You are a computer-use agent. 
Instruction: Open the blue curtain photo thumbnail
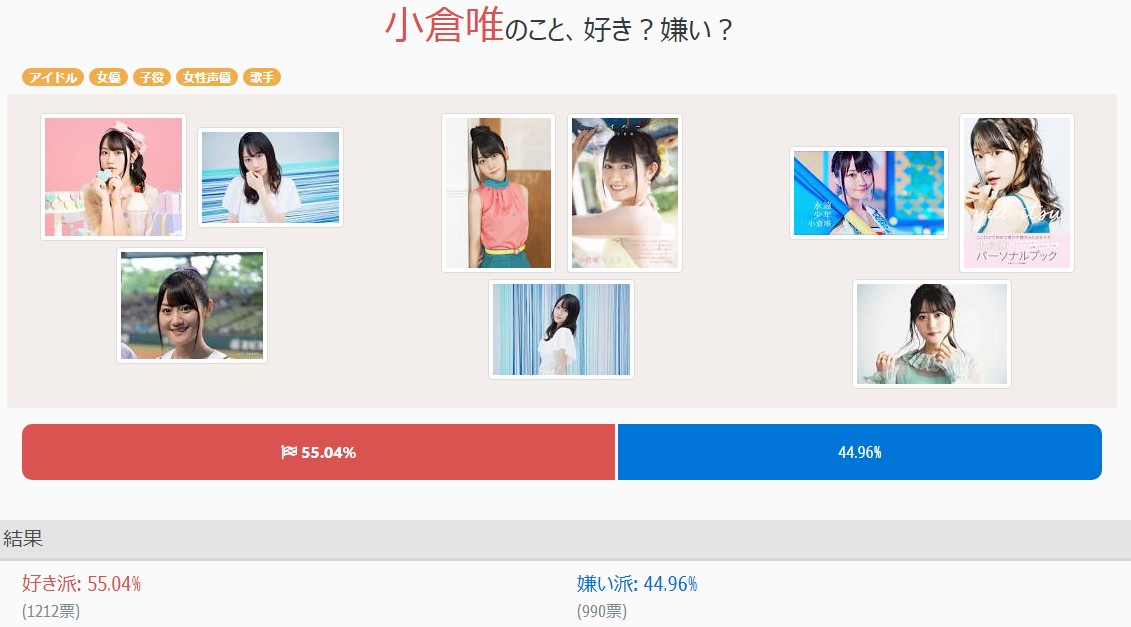[x=561, y=329]
